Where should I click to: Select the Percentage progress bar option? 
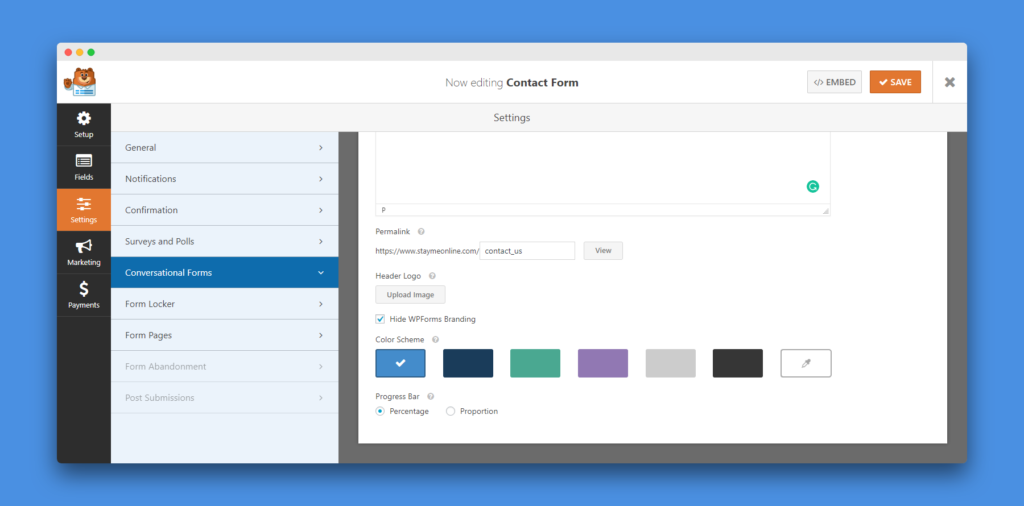pos(380,411)
